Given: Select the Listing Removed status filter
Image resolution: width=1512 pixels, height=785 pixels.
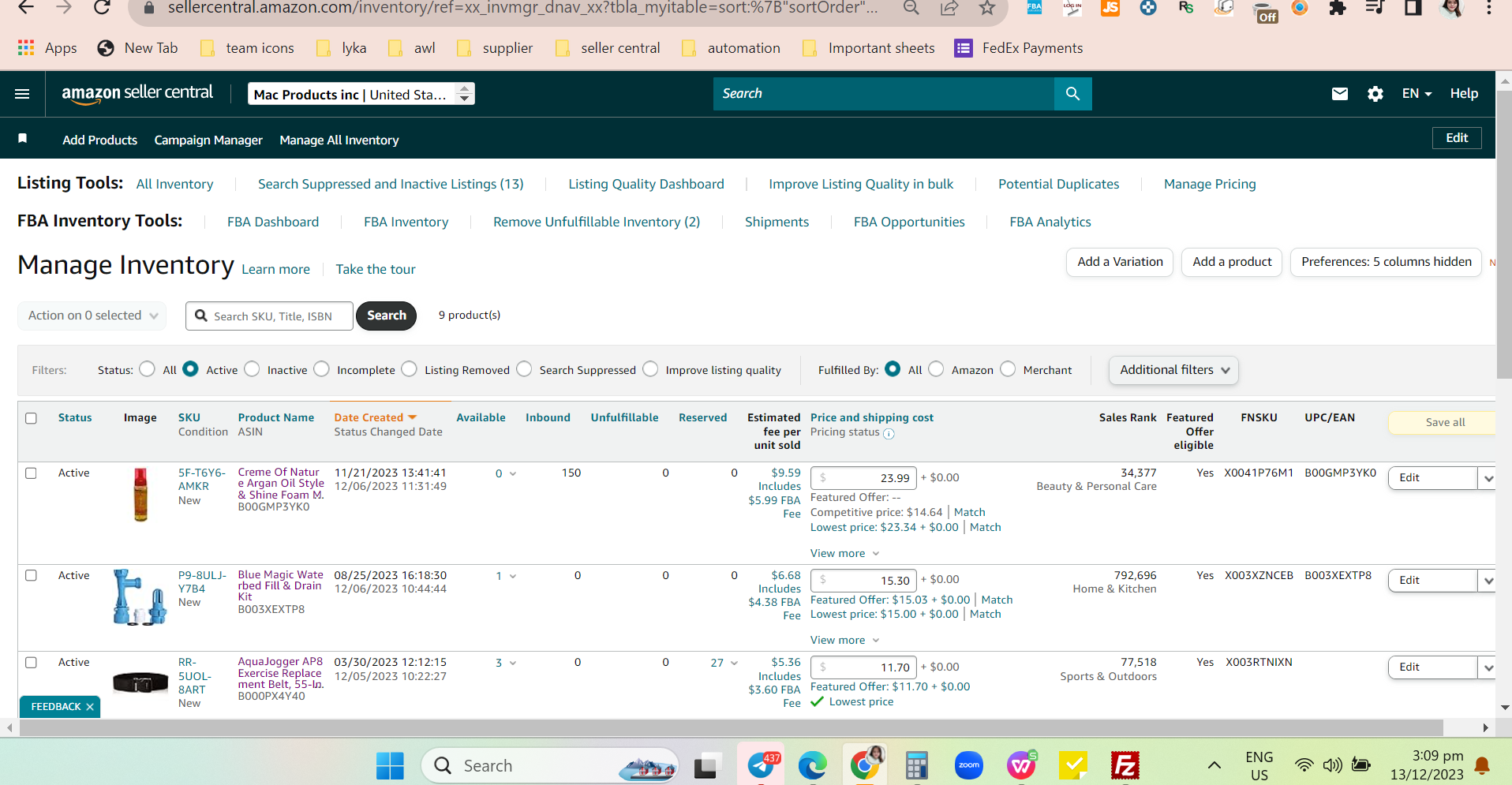Looking at the screenshot, I should pyautogui.click(x=409, y=369).
